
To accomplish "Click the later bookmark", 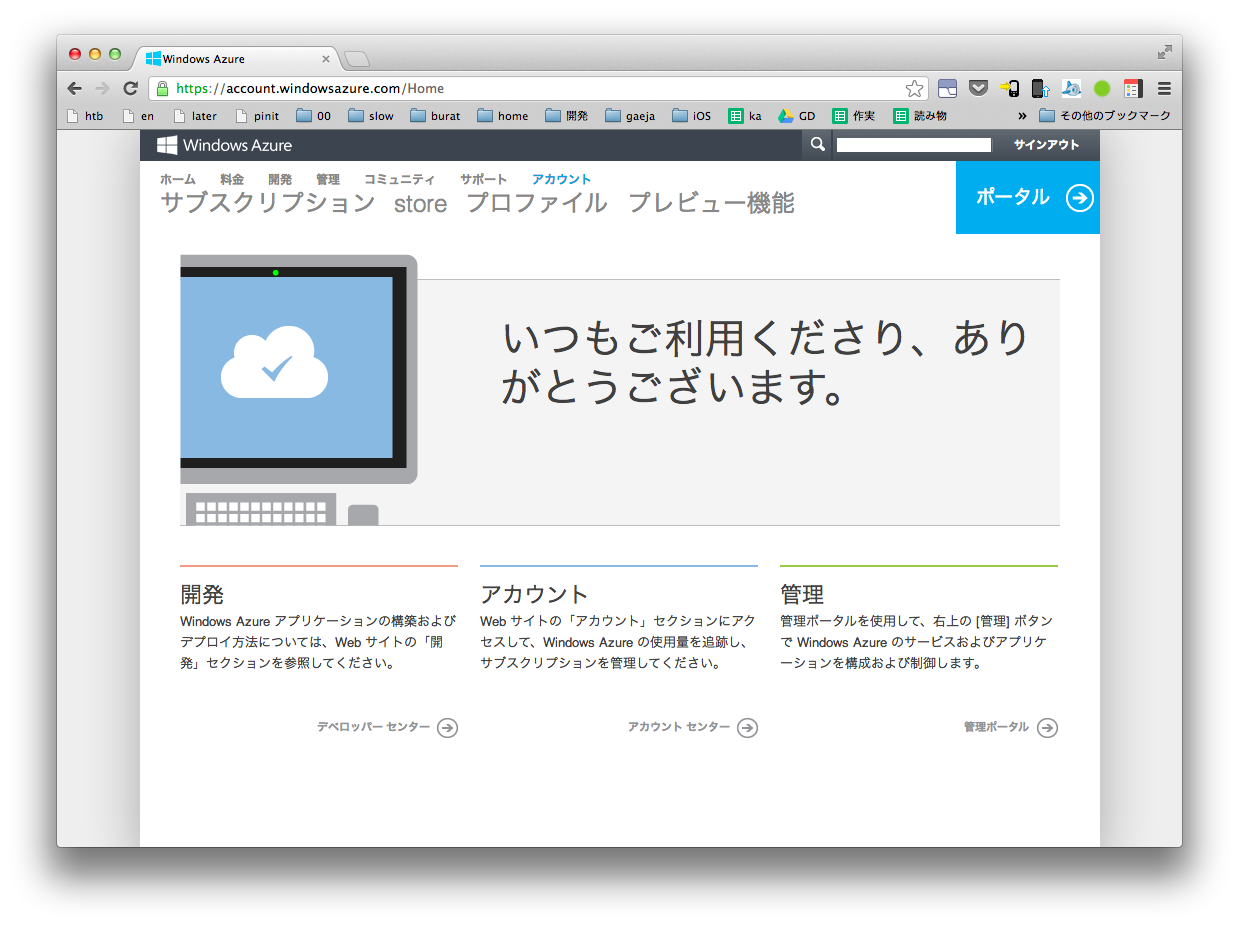I will [195, 116].
